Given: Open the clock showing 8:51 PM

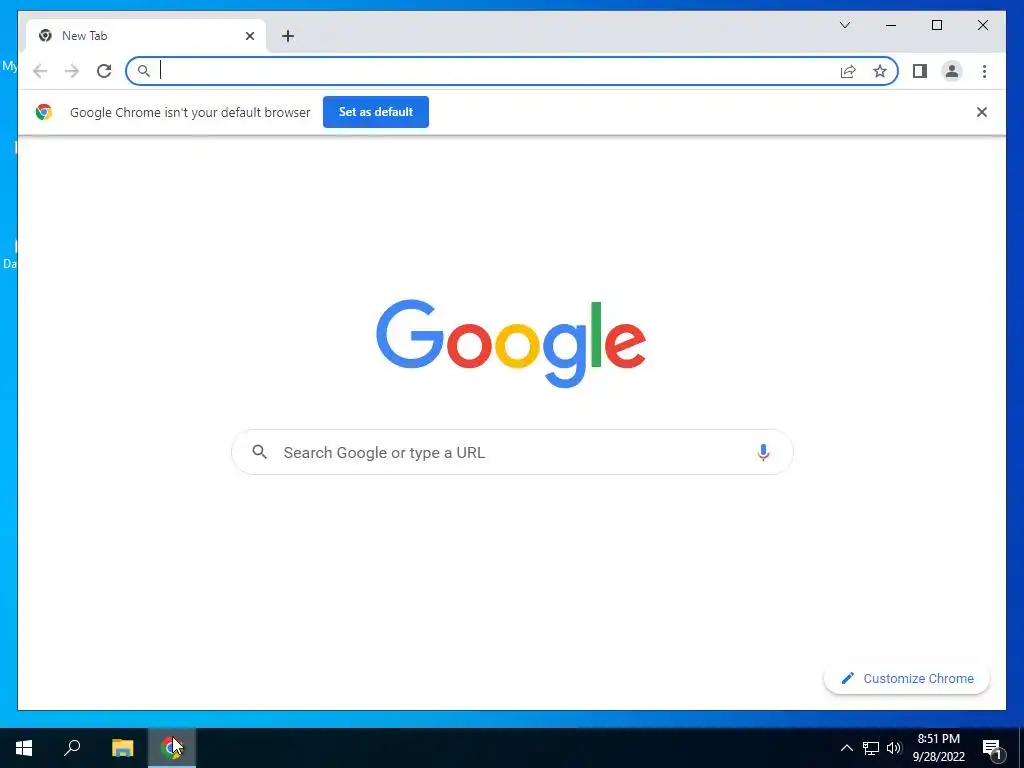Looking at the screenshot, I should click(938, 748).
